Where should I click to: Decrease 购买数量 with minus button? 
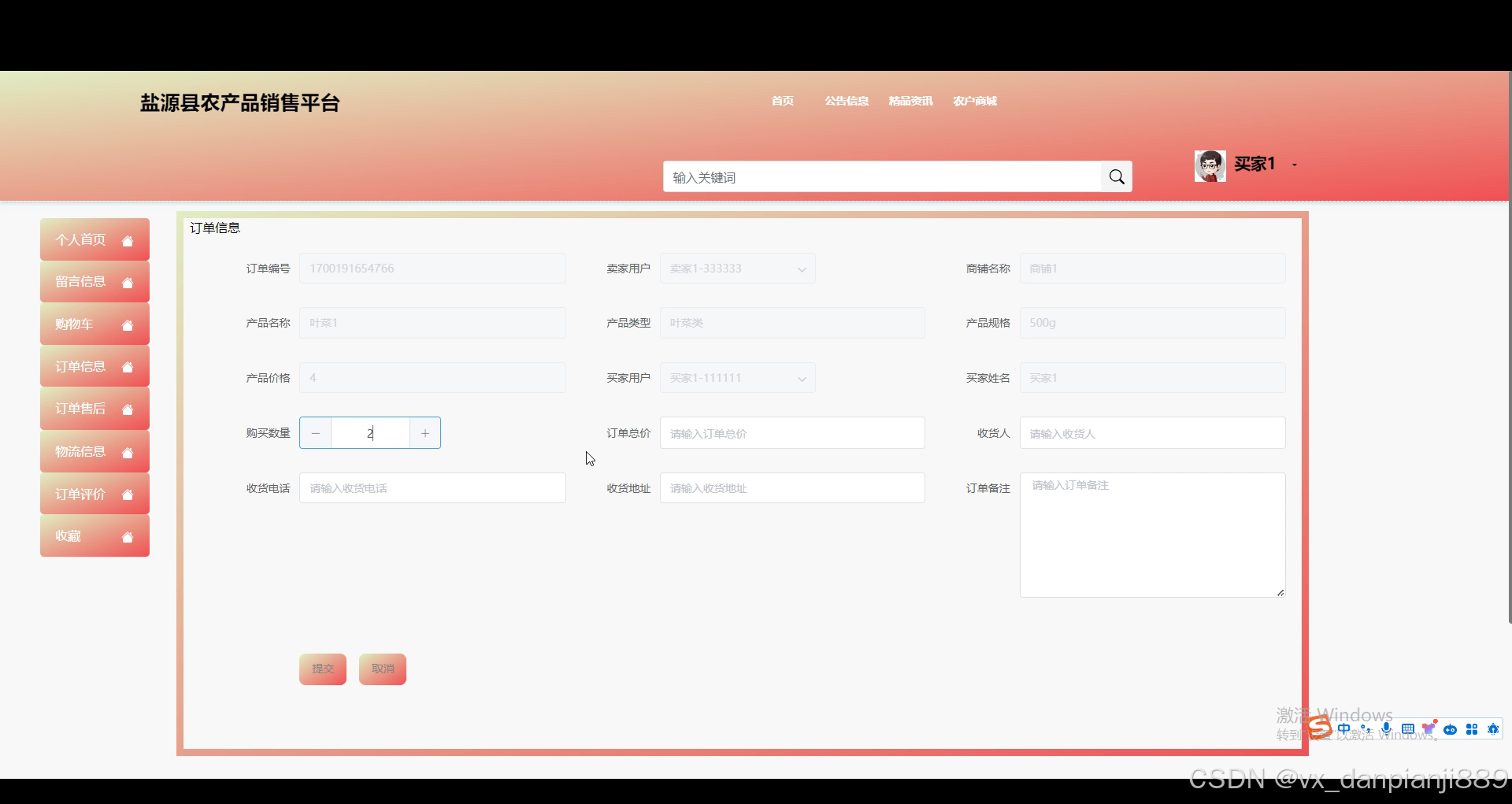click(316, 433)
